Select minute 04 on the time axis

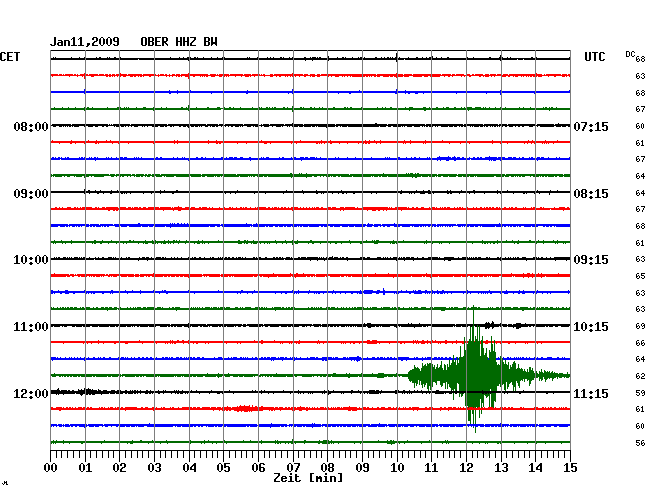pyautogui.click(x=189, y=467)
